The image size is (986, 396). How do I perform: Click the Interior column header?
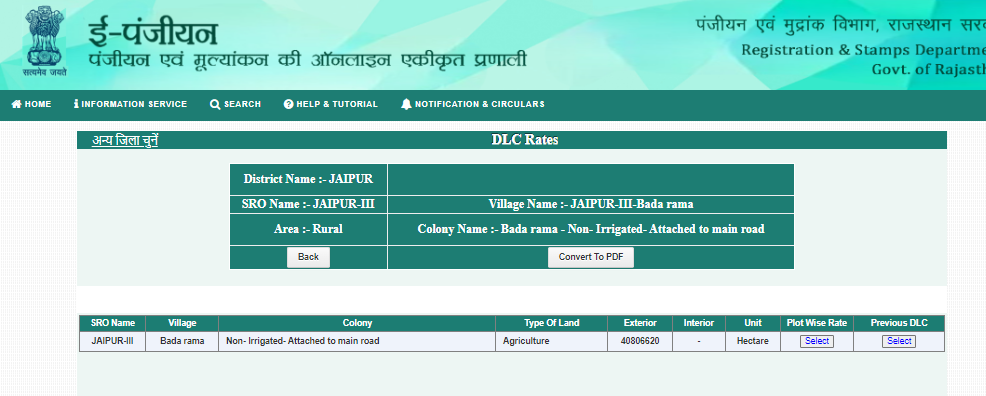(x=699, y=323)
